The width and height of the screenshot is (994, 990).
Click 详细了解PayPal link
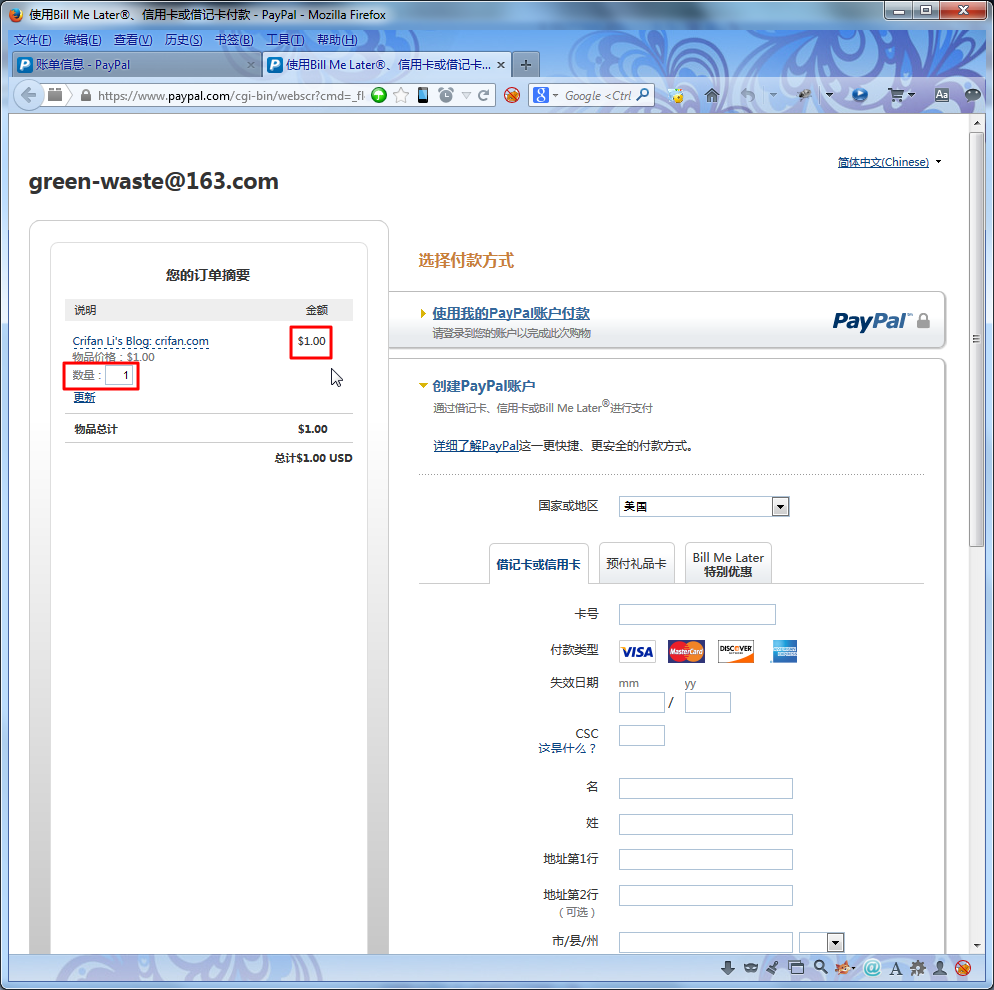[x=476, y=446]
